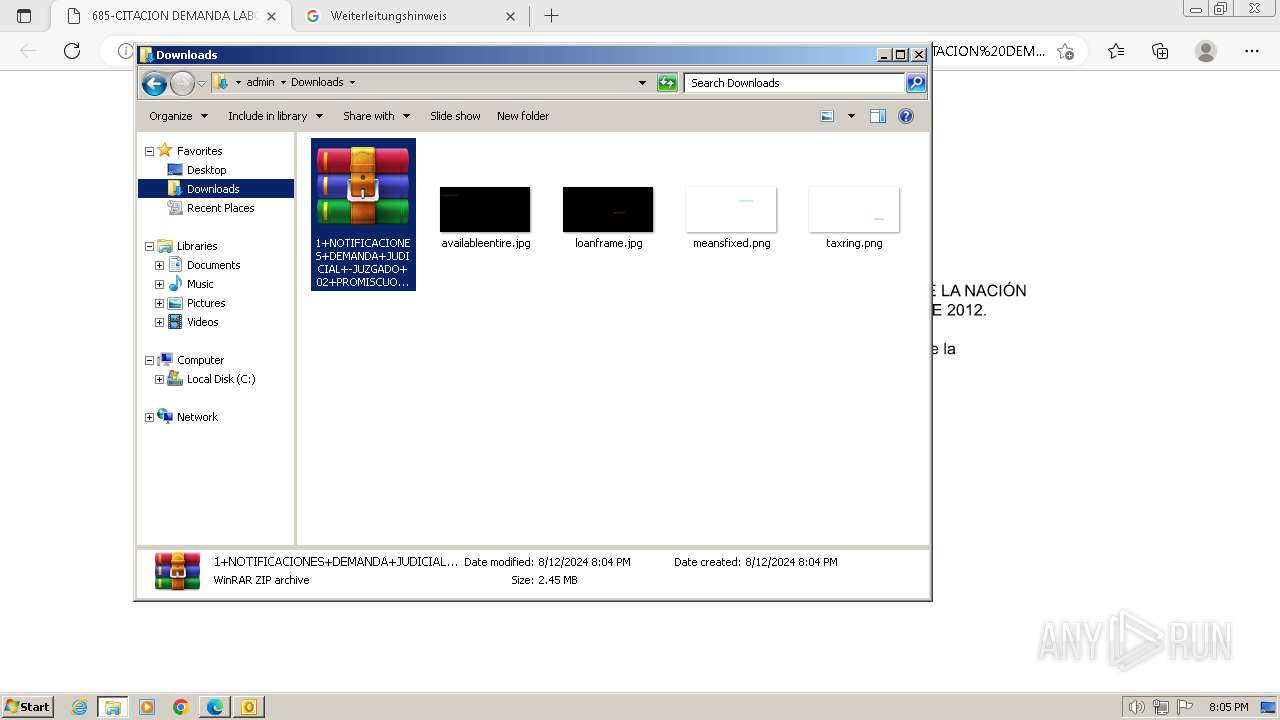Click the Microsoft Edge taskbar icon
This screenshot has width=1280, height=720.
[215, 707]
